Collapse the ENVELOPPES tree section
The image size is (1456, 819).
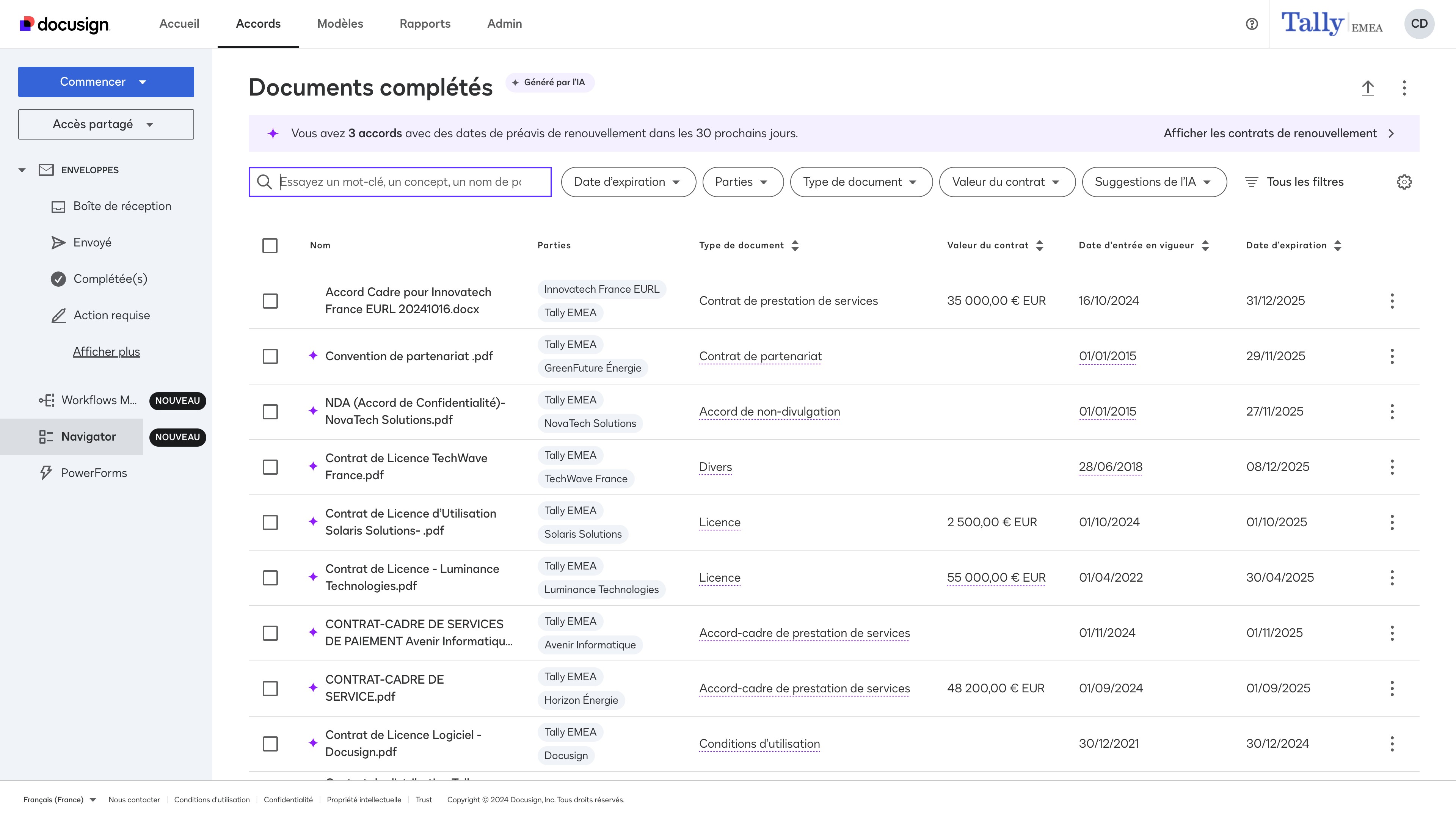22,170
